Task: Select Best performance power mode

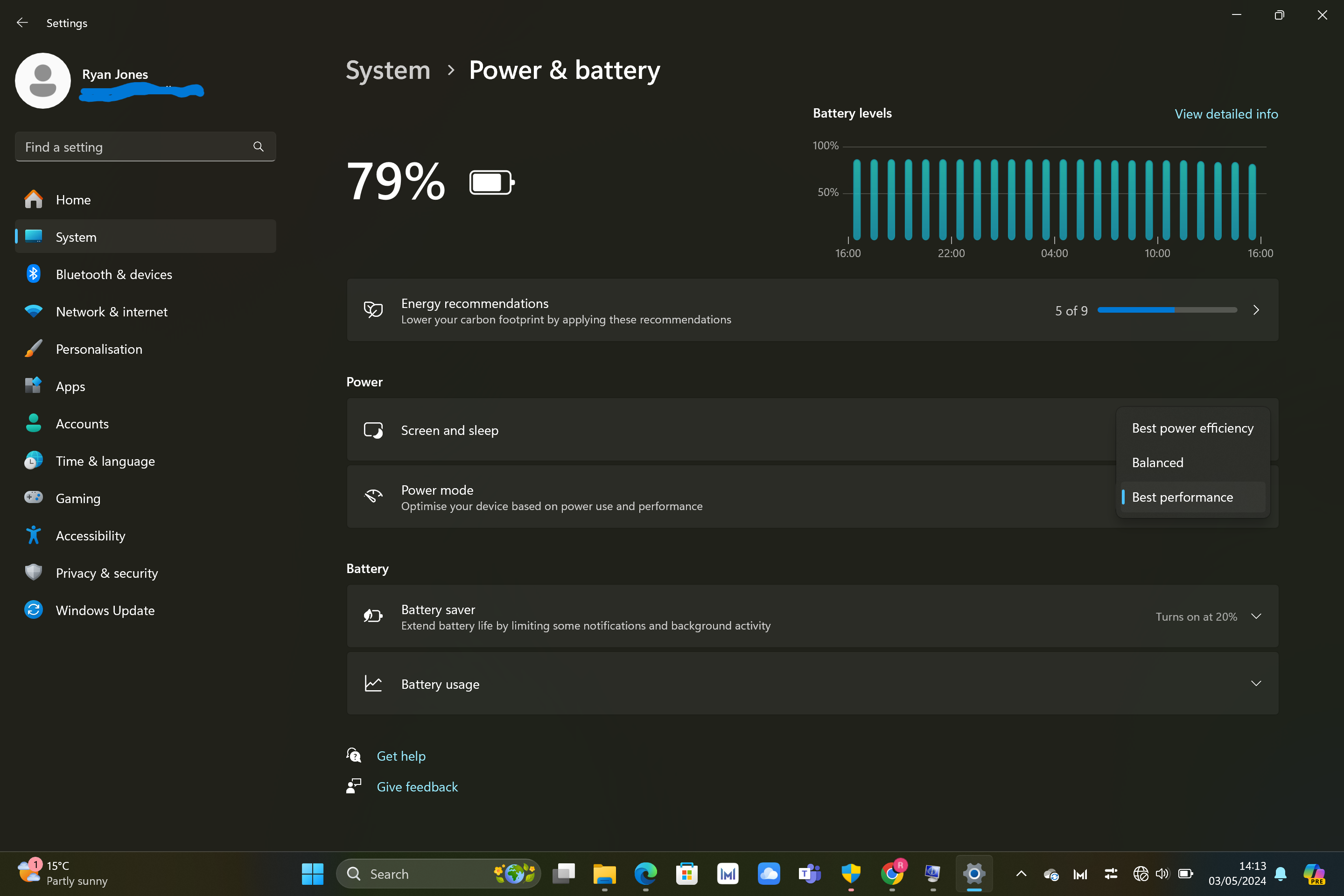Action: point(1193,497)
